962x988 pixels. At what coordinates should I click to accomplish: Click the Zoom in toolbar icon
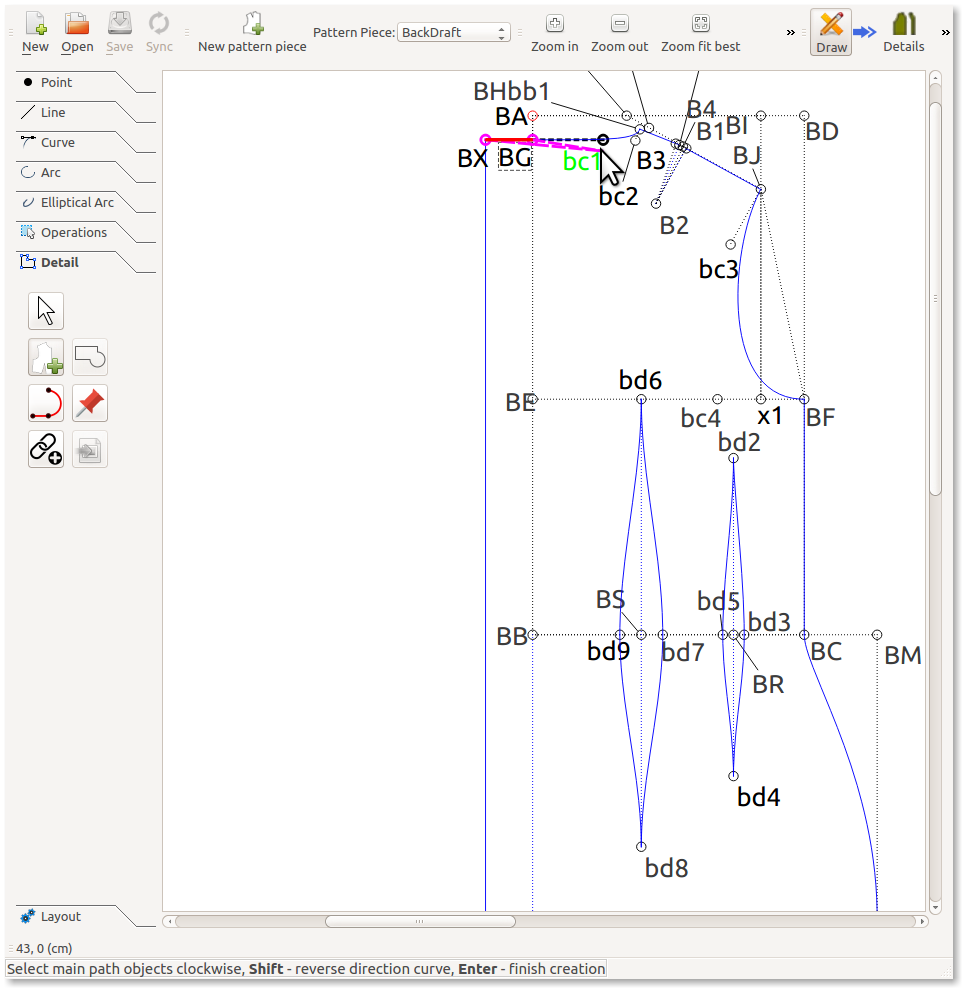point(554,32)
